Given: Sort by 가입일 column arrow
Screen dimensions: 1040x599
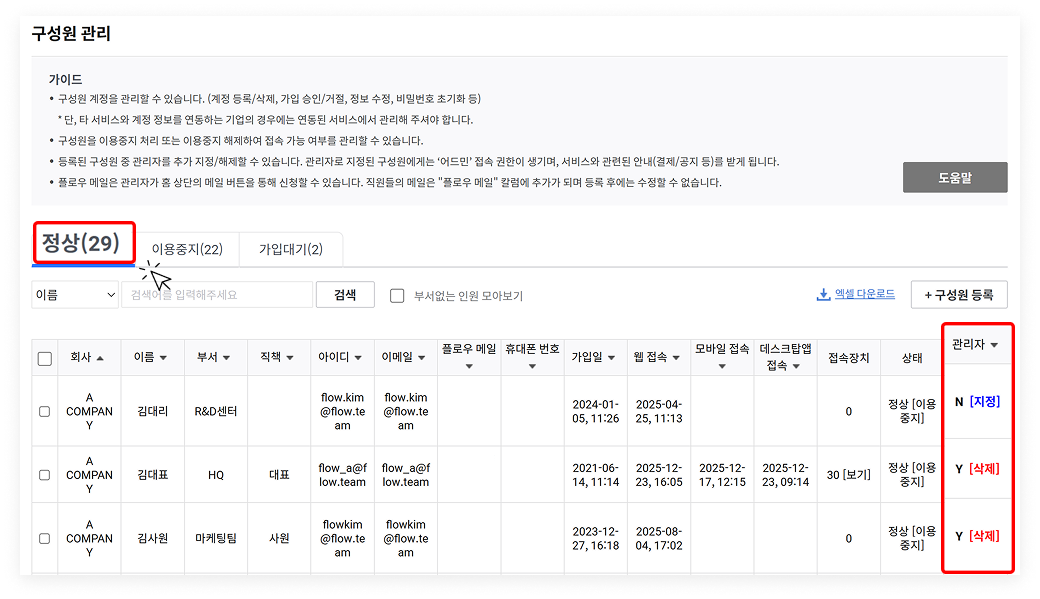Looking at the screenshot, I should [x=610, y=358].
